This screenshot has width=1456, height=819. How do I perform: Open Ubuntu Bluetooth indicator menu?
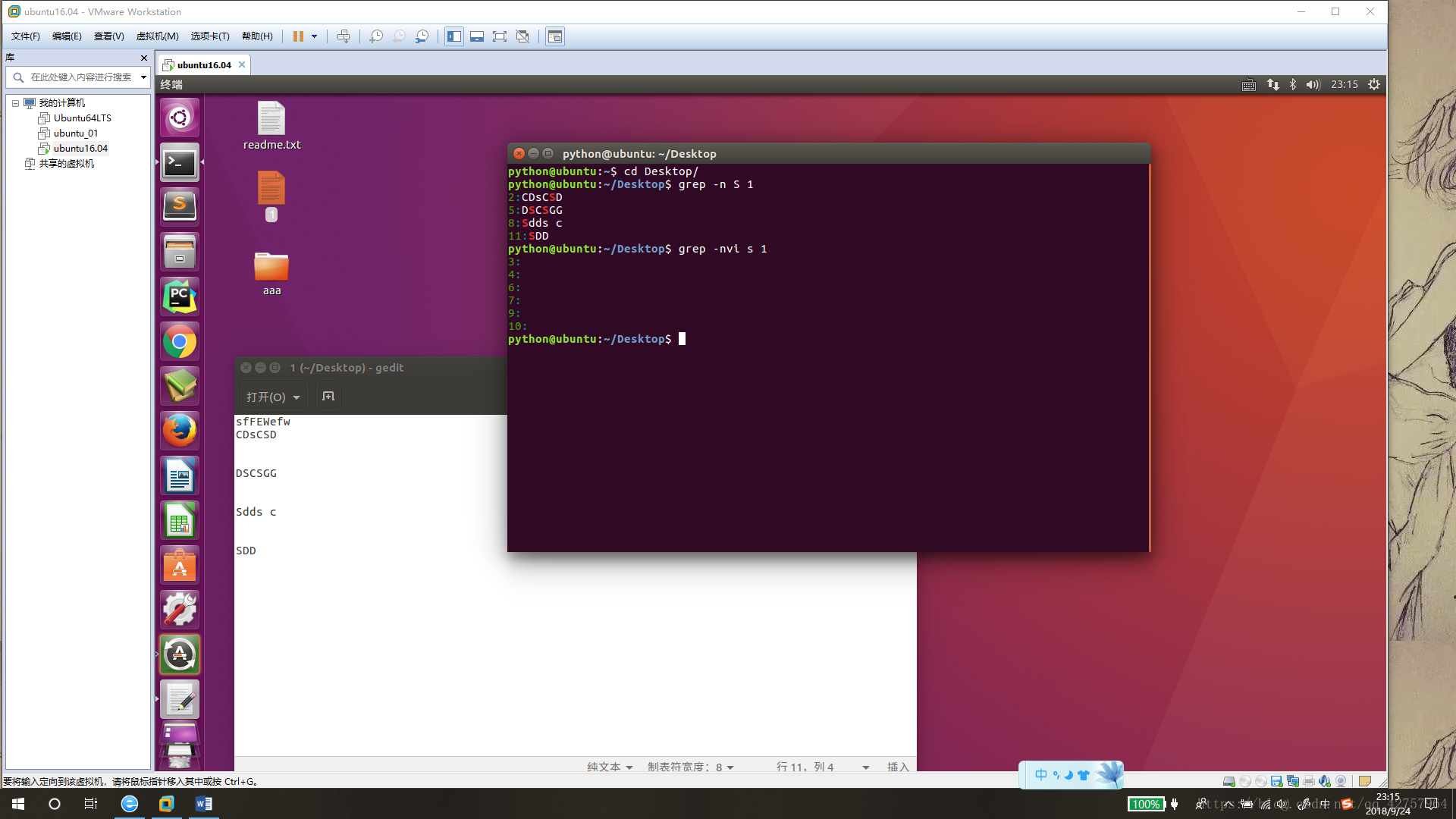coord(1293,85)
